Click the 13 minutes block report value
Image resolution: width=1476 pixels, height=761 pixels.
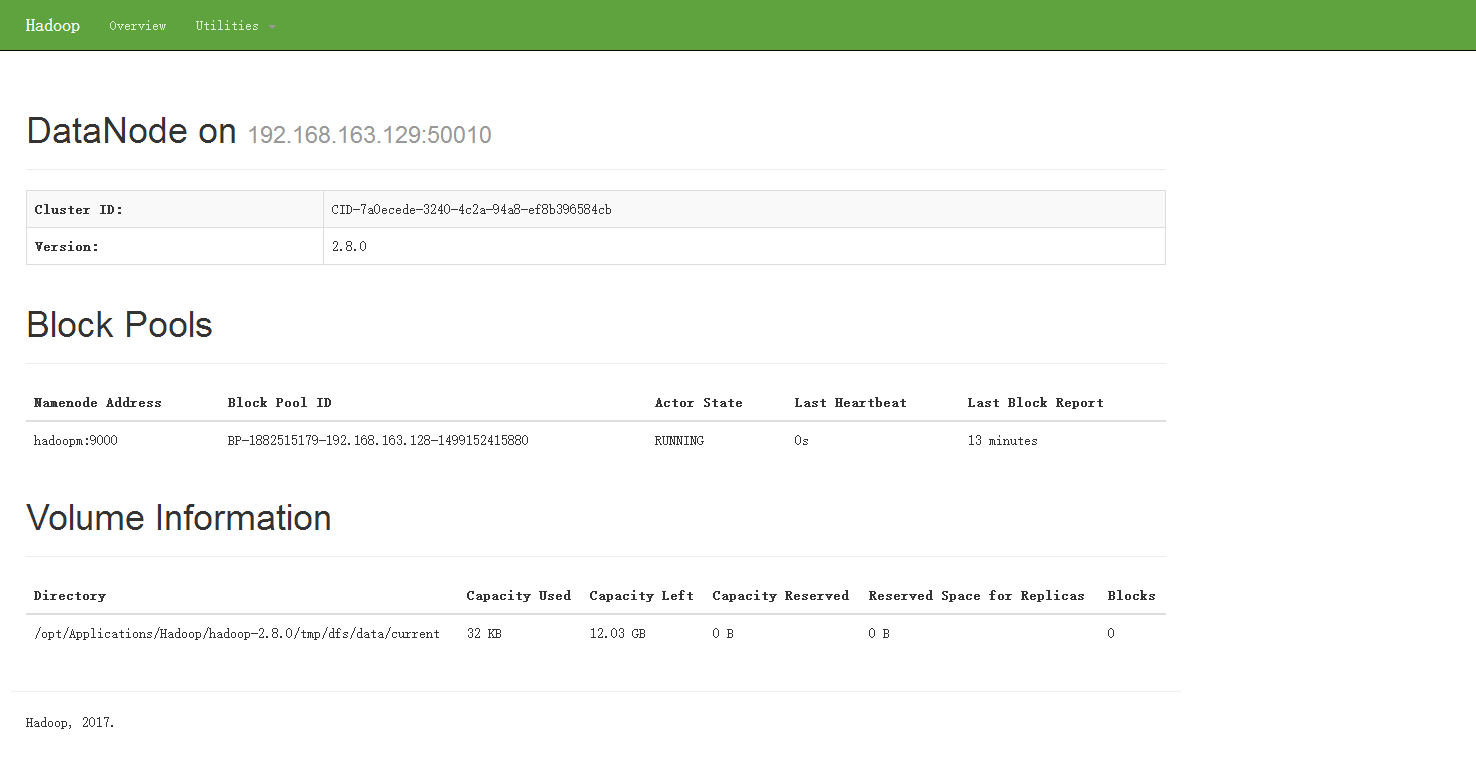pyautogui.click(x=1003, y=441)
